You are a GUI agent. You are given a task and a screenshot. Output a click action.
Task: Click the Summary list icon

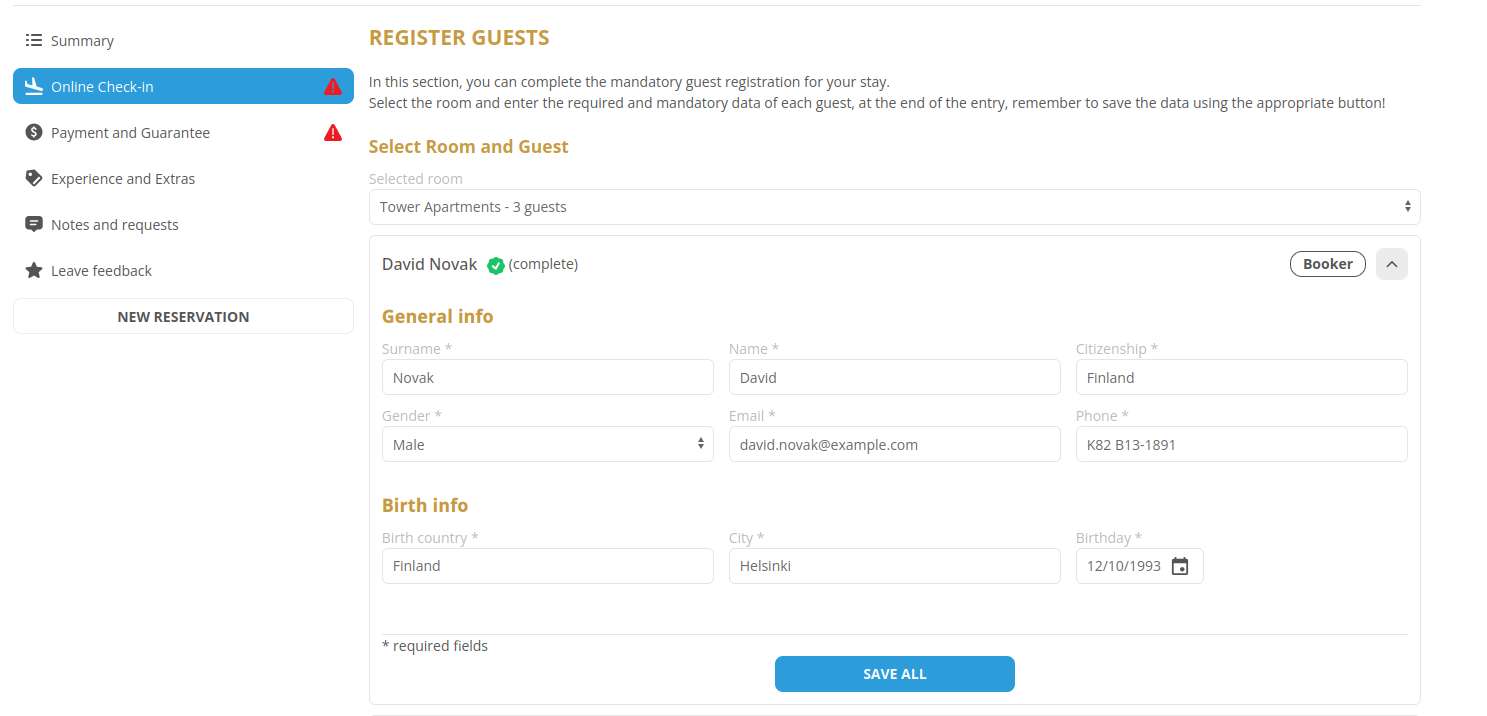point(34,41)
